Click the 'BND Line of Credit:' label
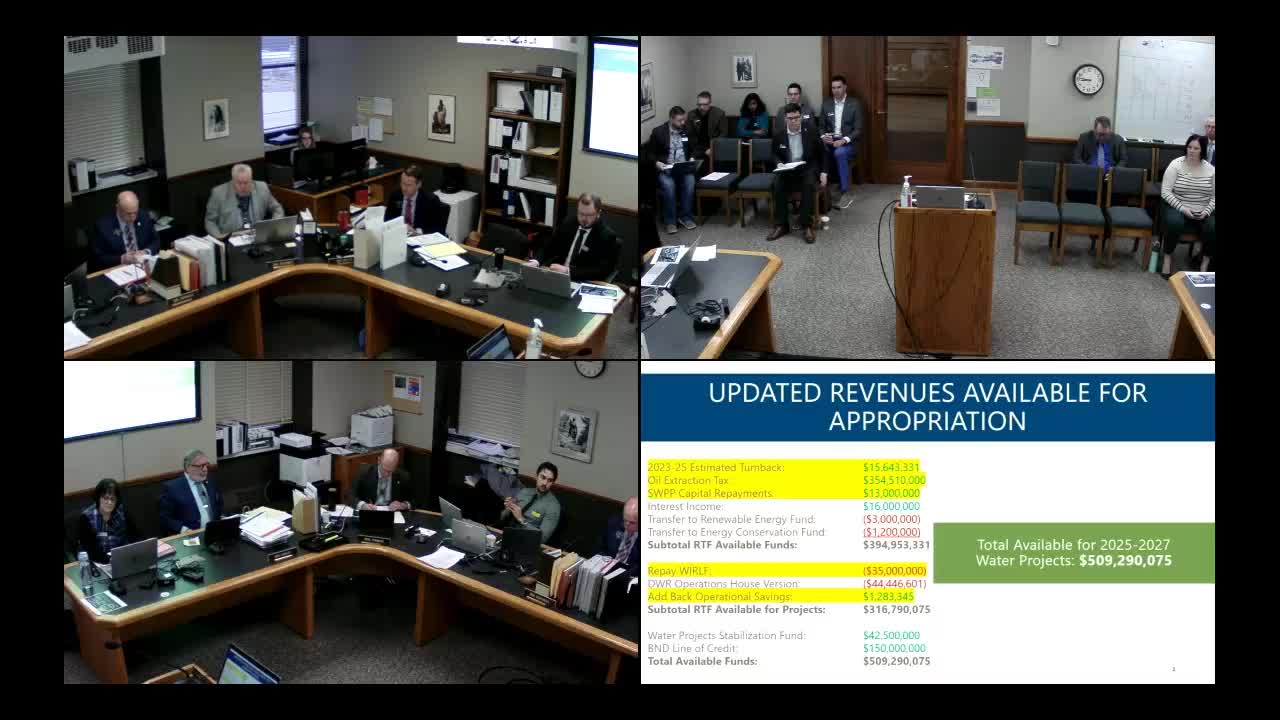This screenshot has width=1280, height=720. (692, 648)
